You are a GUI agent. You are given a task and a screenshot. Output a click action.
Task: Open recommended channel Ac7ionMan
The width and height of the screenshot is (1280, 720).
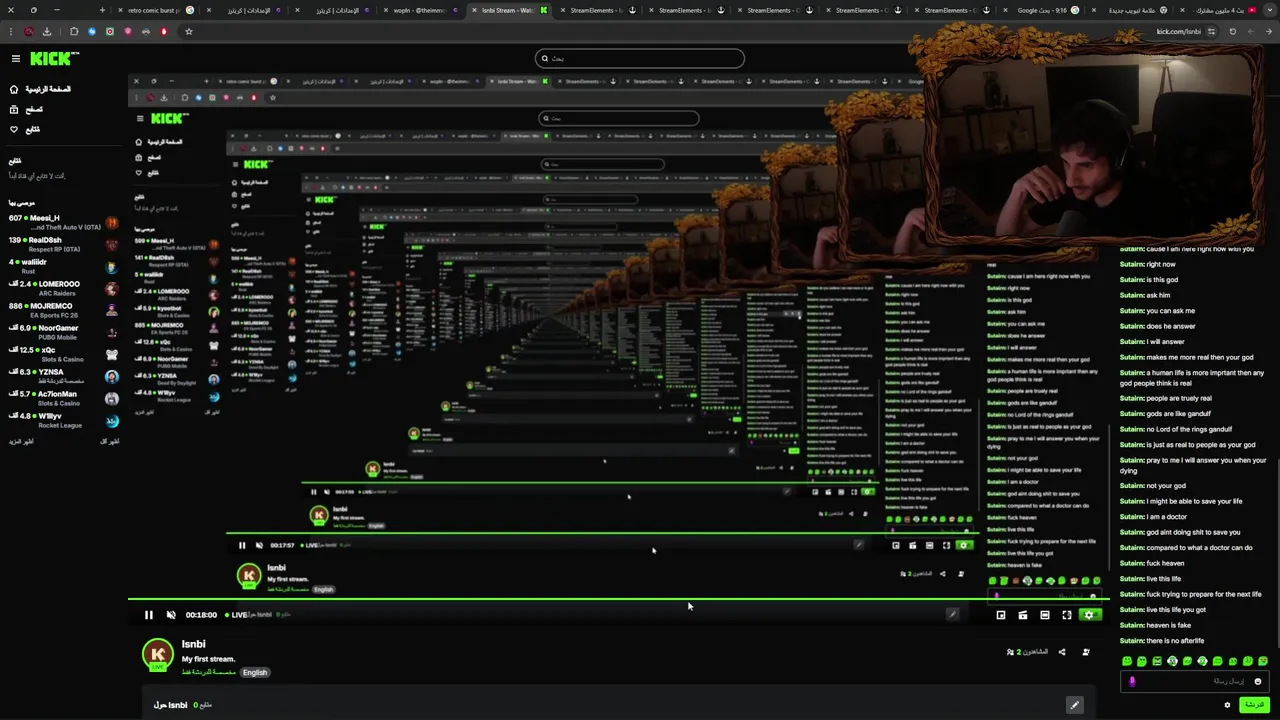click(63, 398)
